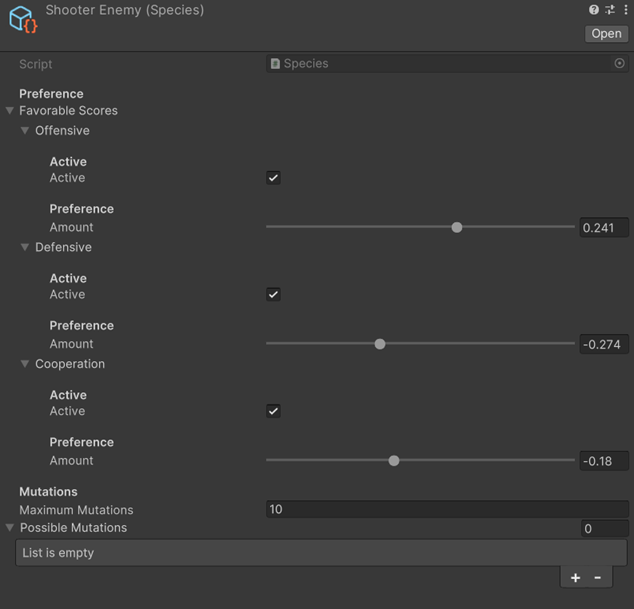Click the Shooter Enemy (Species) title
Screen dimensions: 634x609
[125, 10]
